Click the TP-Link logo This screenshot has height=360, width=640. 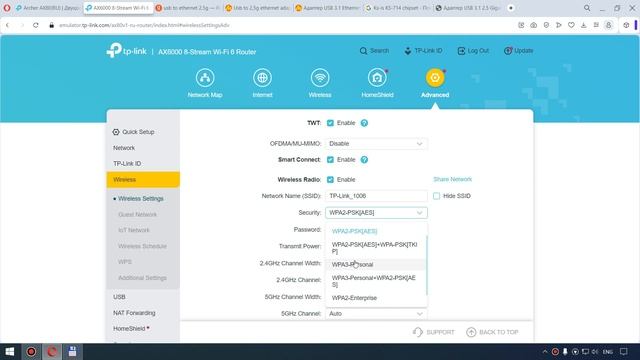pyautogui.click(x=126, y=51)
